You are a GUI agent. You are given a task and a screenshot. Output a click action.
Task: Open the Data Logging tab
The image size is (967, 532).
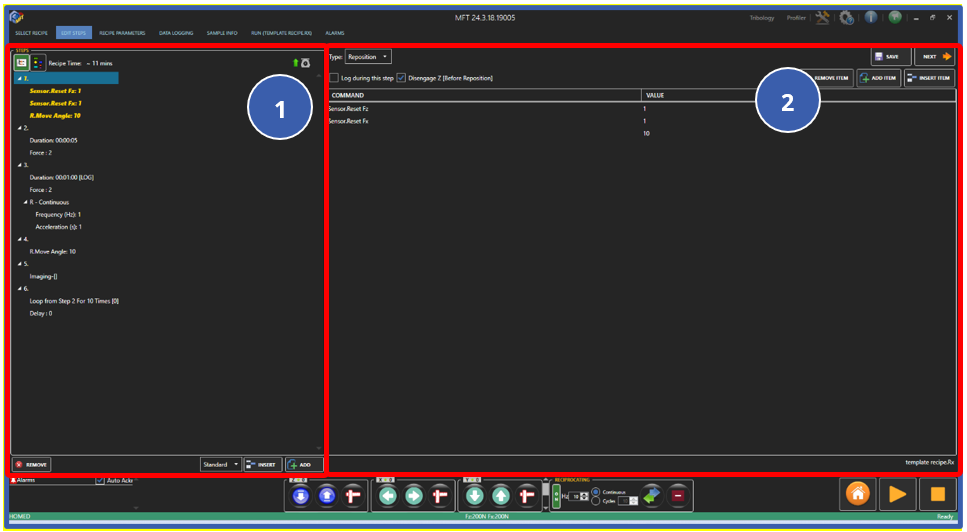[x=176, y=33]
